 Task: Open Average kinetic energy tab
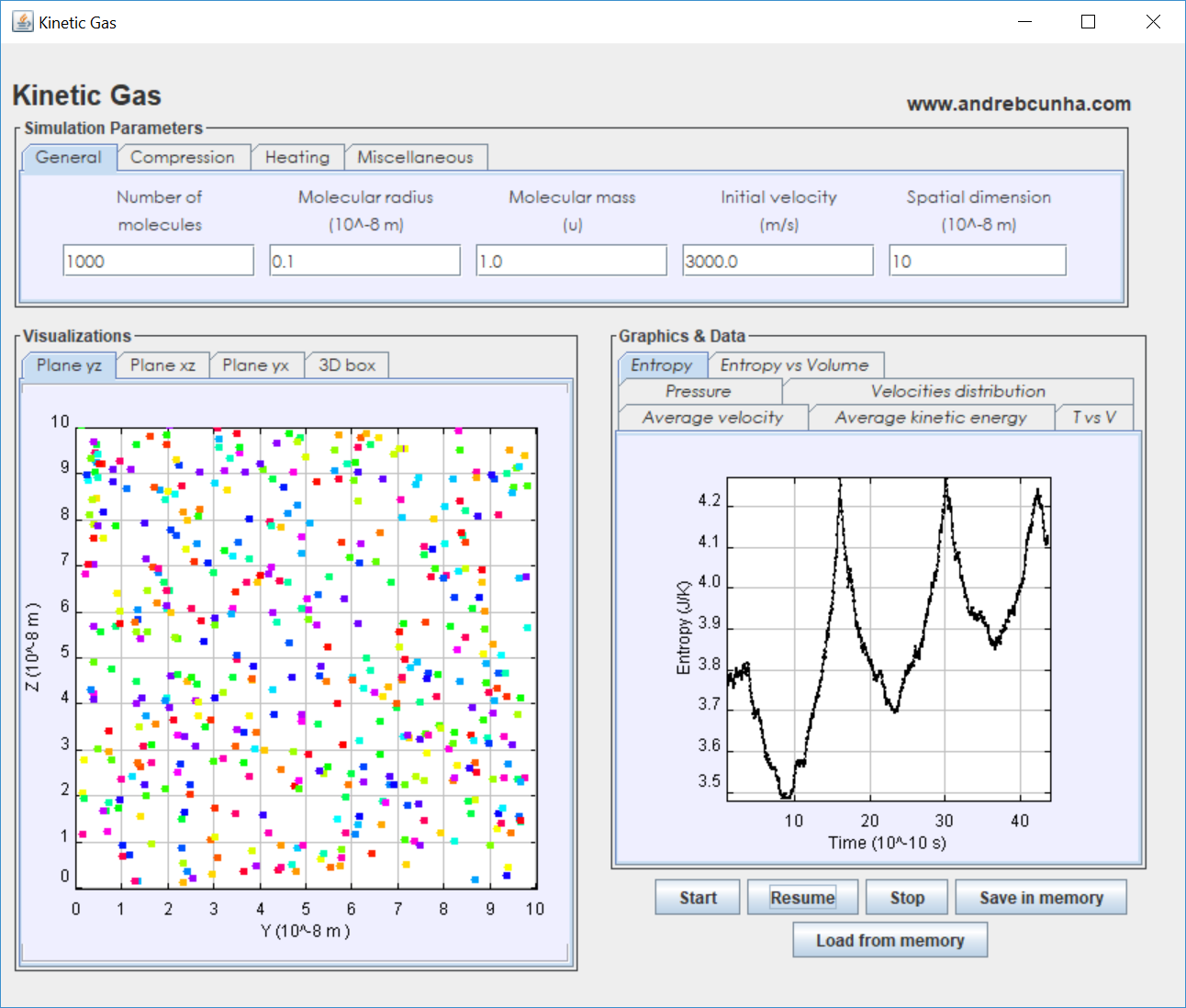931,418
